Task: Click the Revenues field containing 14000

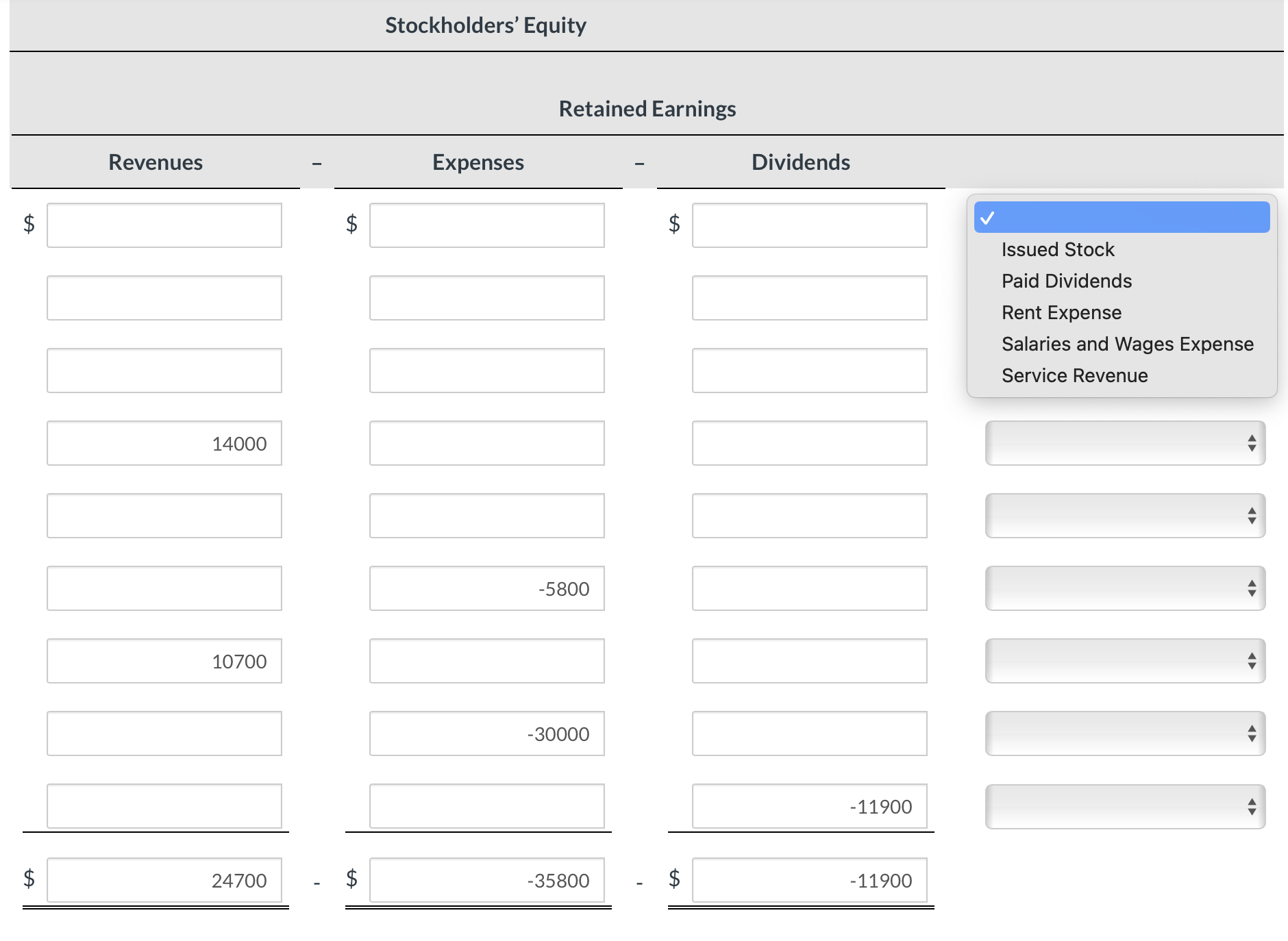Action: (x=164, y=443)
